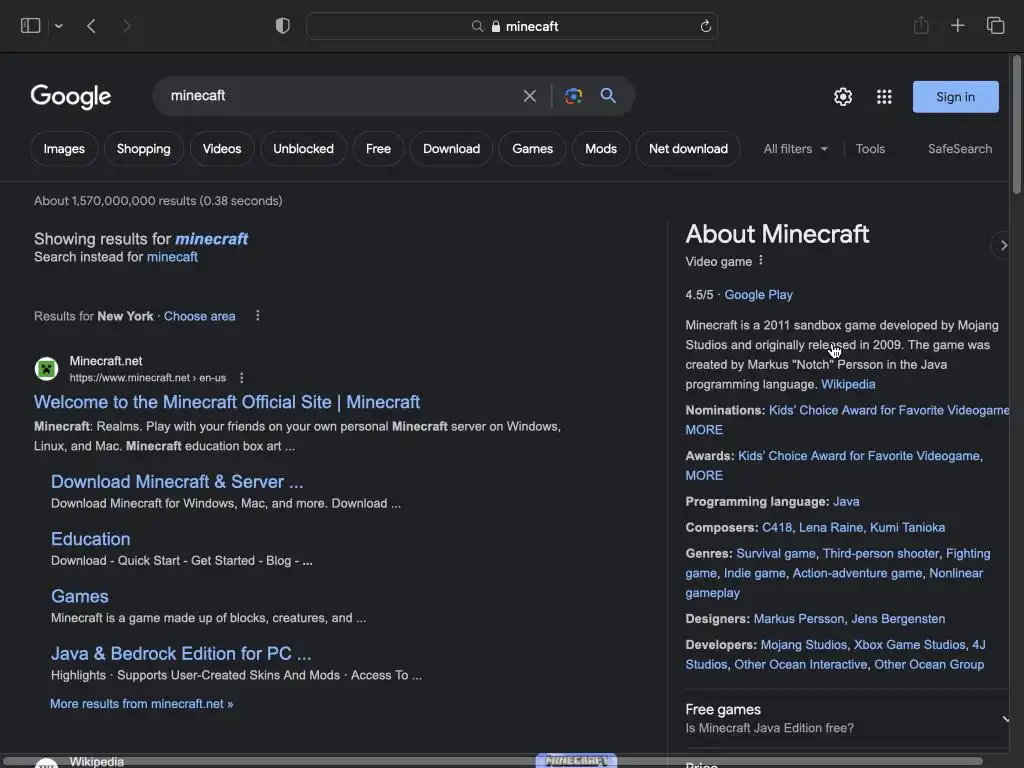Click the Minecraft.net creeper favicon
1024x768 pixels.
pyautogui.click(x=46, y=369)
